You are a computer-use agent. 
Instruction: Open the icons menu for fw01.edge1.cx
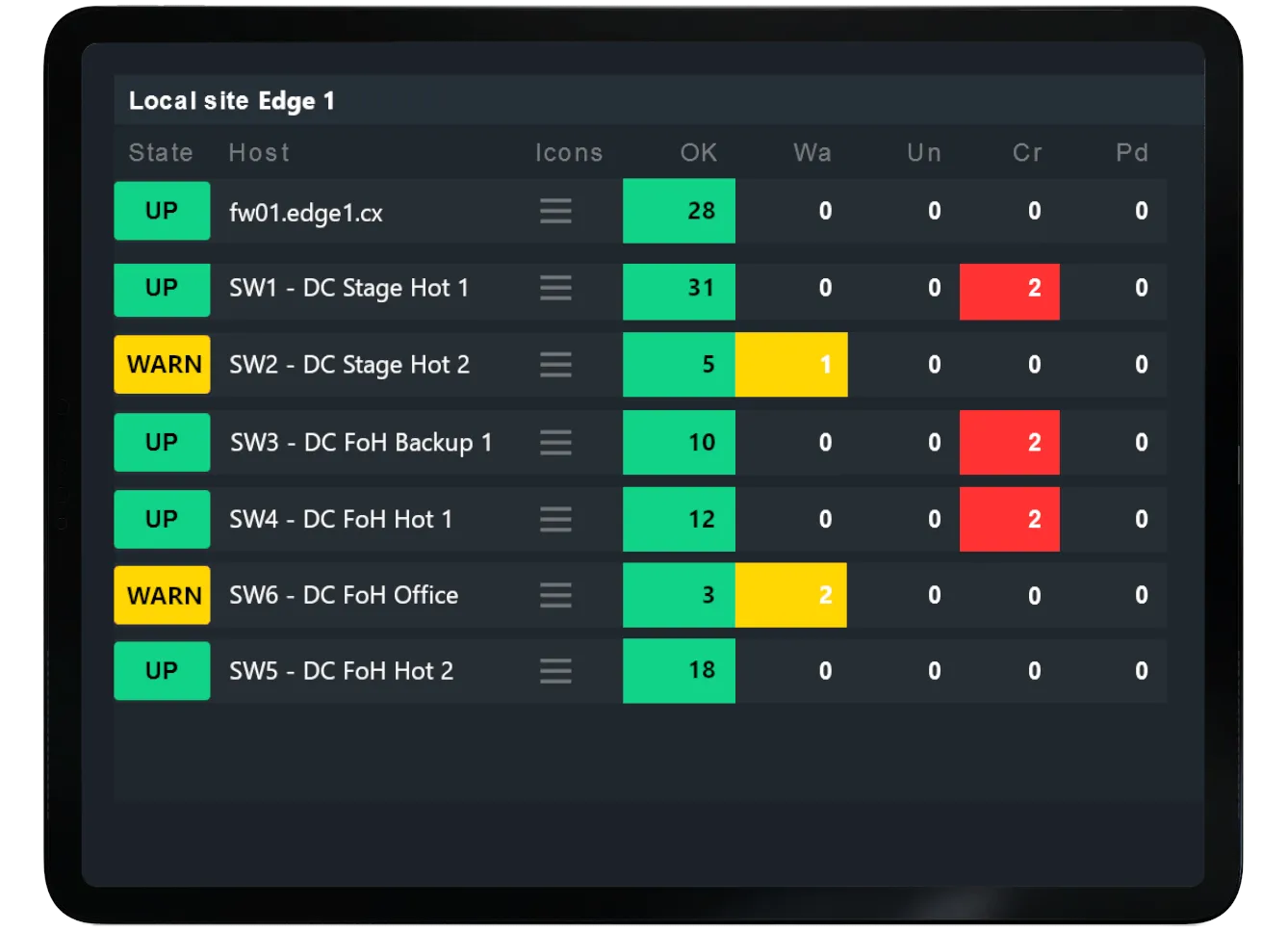[x=555, y=212]
